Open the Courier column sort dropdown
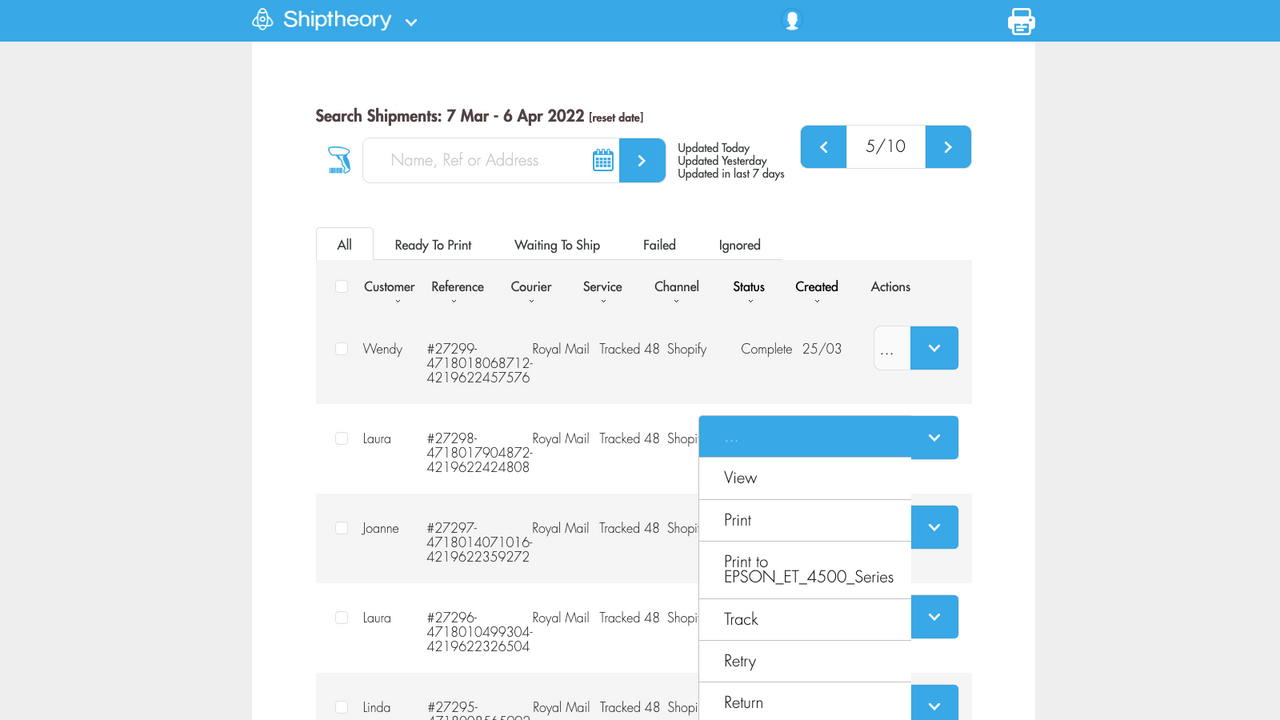The width and height of the screenshot is (1280, 720). [x=531, y=299]
